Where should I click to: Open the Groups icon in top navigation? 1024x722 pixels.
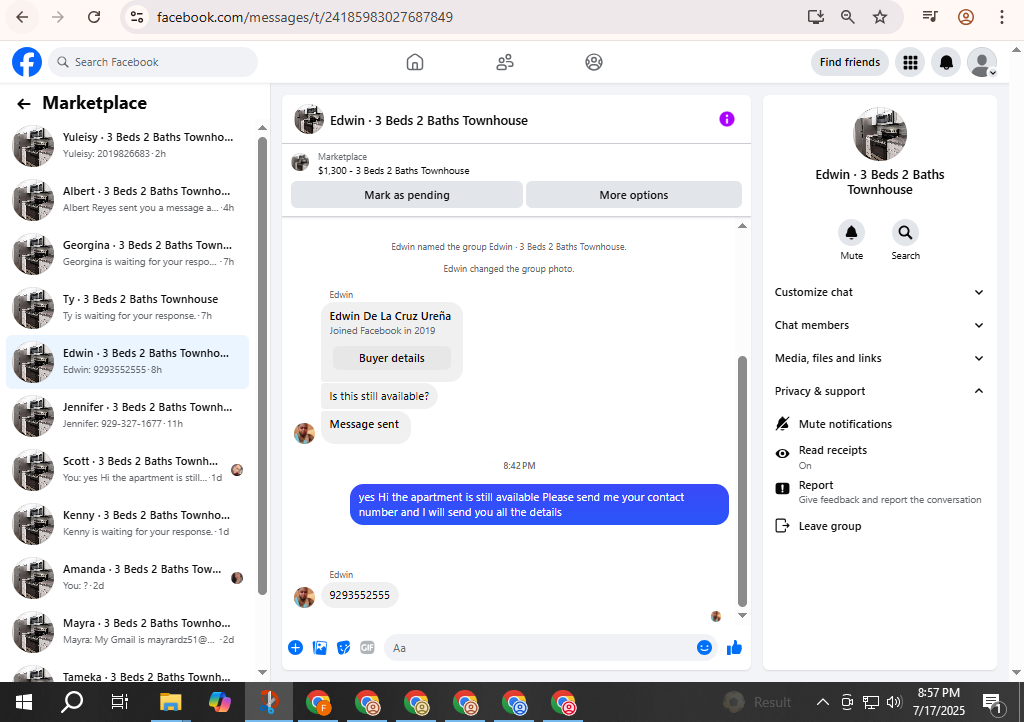click(x=594, y=62)
